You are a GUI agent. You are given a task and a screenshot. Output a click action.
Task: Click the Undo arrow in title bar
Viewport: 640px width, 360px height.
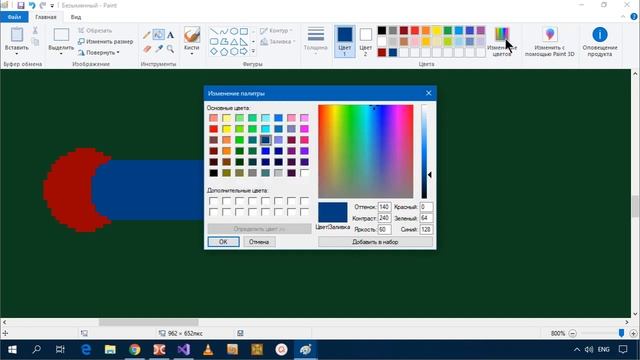click(x=32, y=5)
